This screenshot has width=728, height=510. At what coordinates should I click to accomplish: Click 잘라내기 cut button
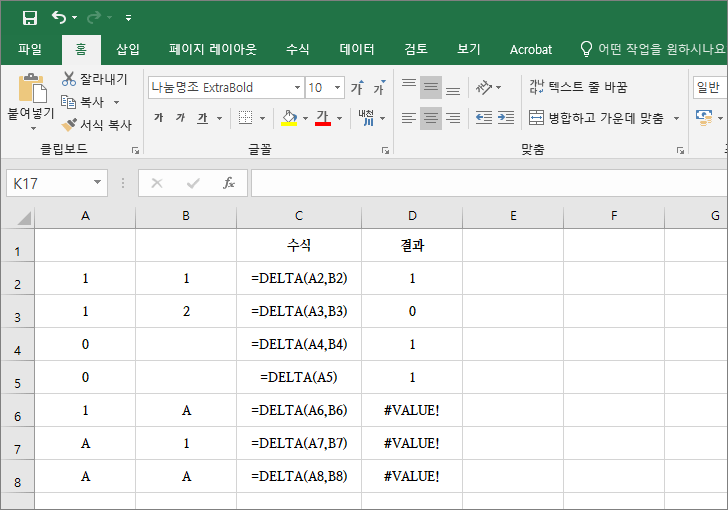pos(95,79)
